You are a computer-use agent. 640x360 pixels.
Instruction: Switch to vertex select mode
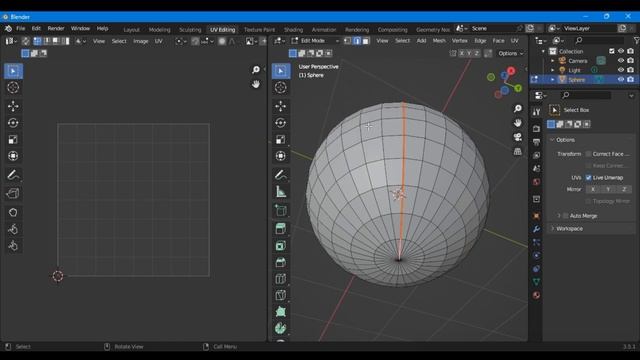coord(347,41)
